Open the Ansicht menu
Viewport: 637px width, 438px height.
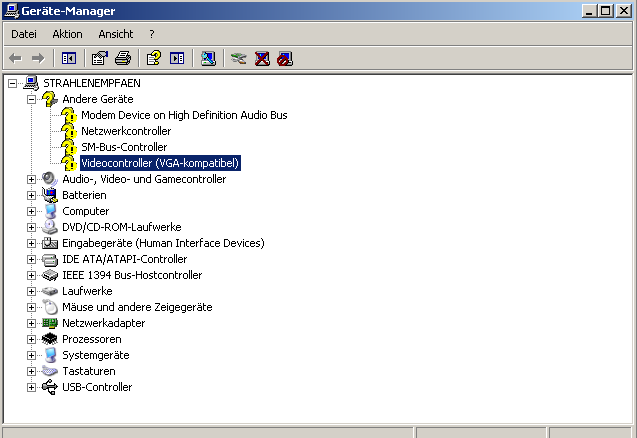(116, 34)
